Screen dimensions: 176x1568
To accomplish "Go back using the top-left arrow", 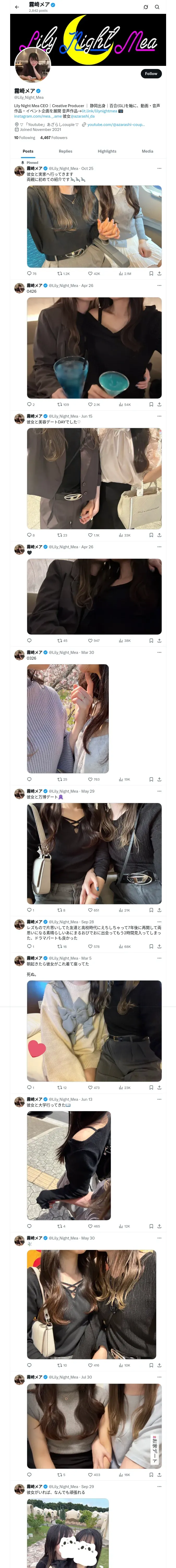I will 17,7.
